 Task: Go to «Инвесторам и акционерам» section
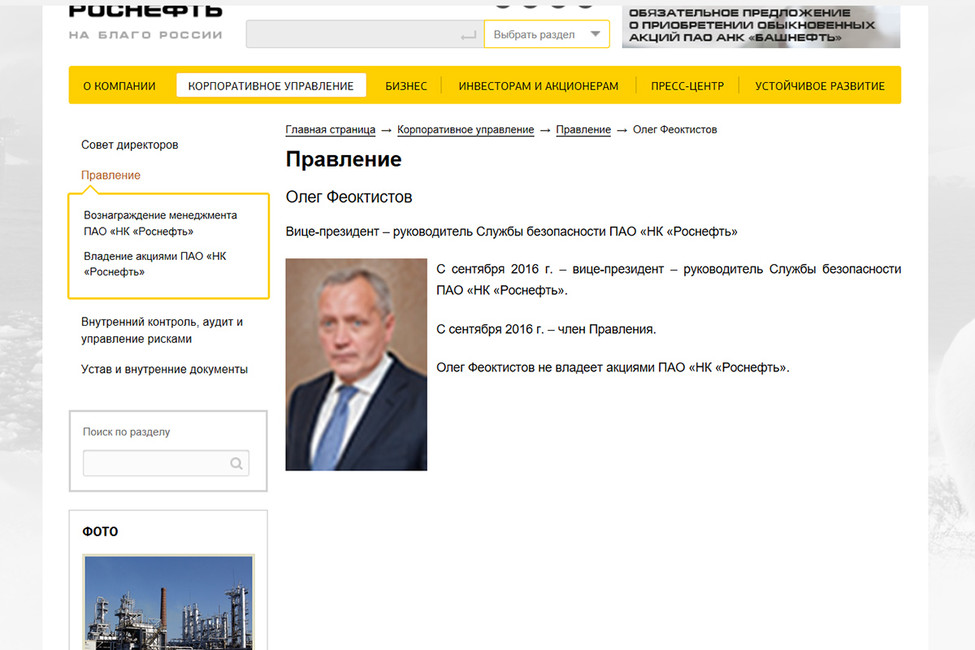(538, 86)
